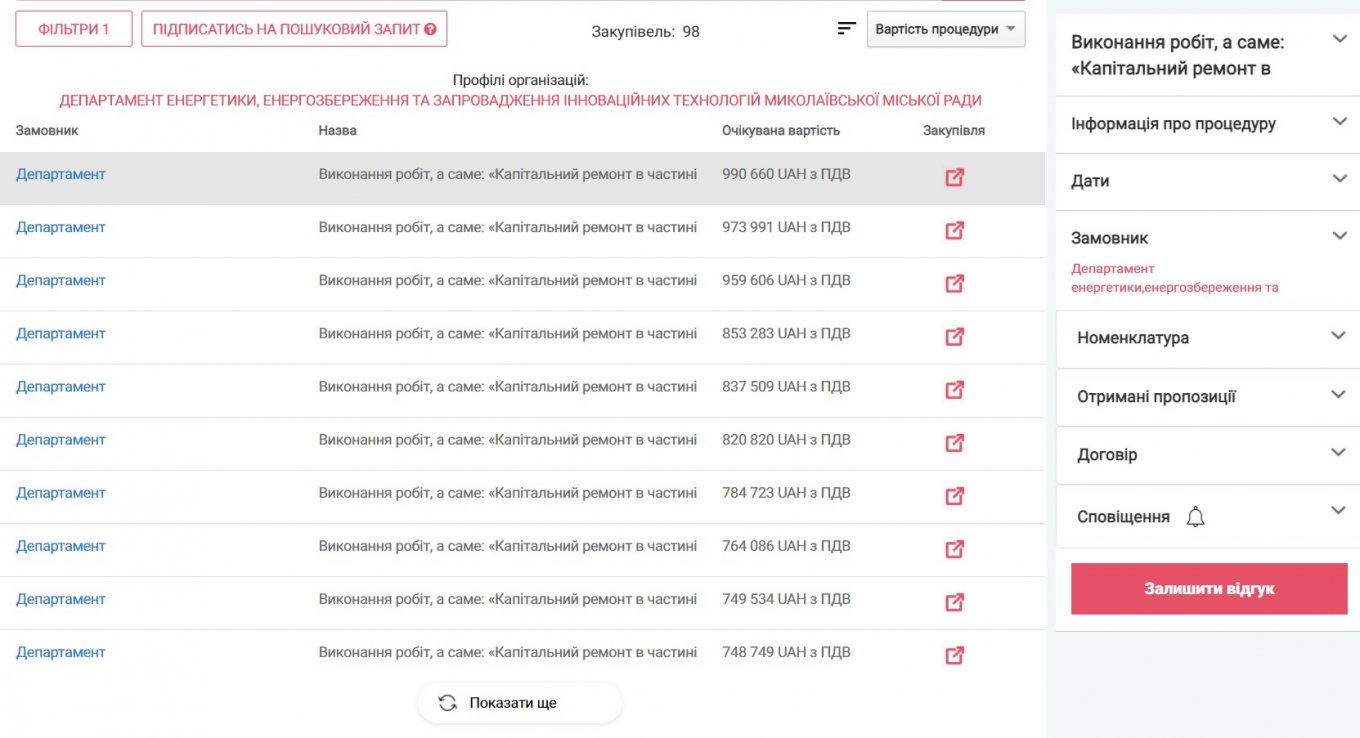Image resolution: width=1360 pixels, height=738 pixels.
Task: Click the sort order icon beside Вартість процедури
Action: coord(847,29)
